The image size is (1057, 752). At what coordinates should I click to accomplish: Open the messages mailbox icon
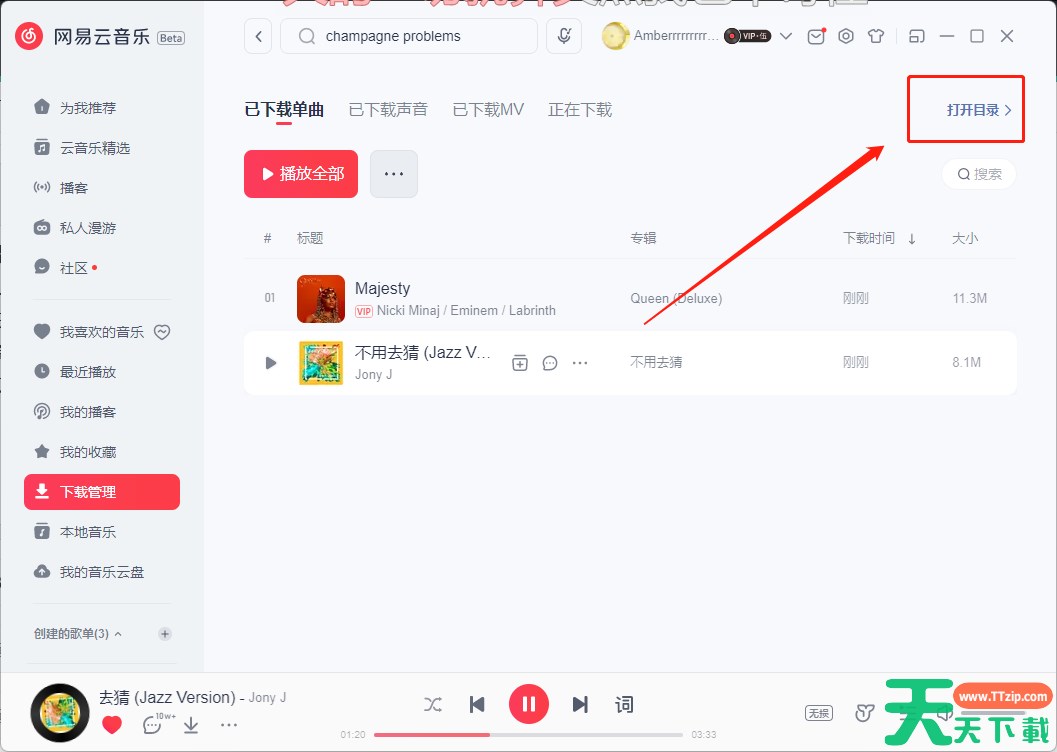pyautogui.click(x=816, y=36)
